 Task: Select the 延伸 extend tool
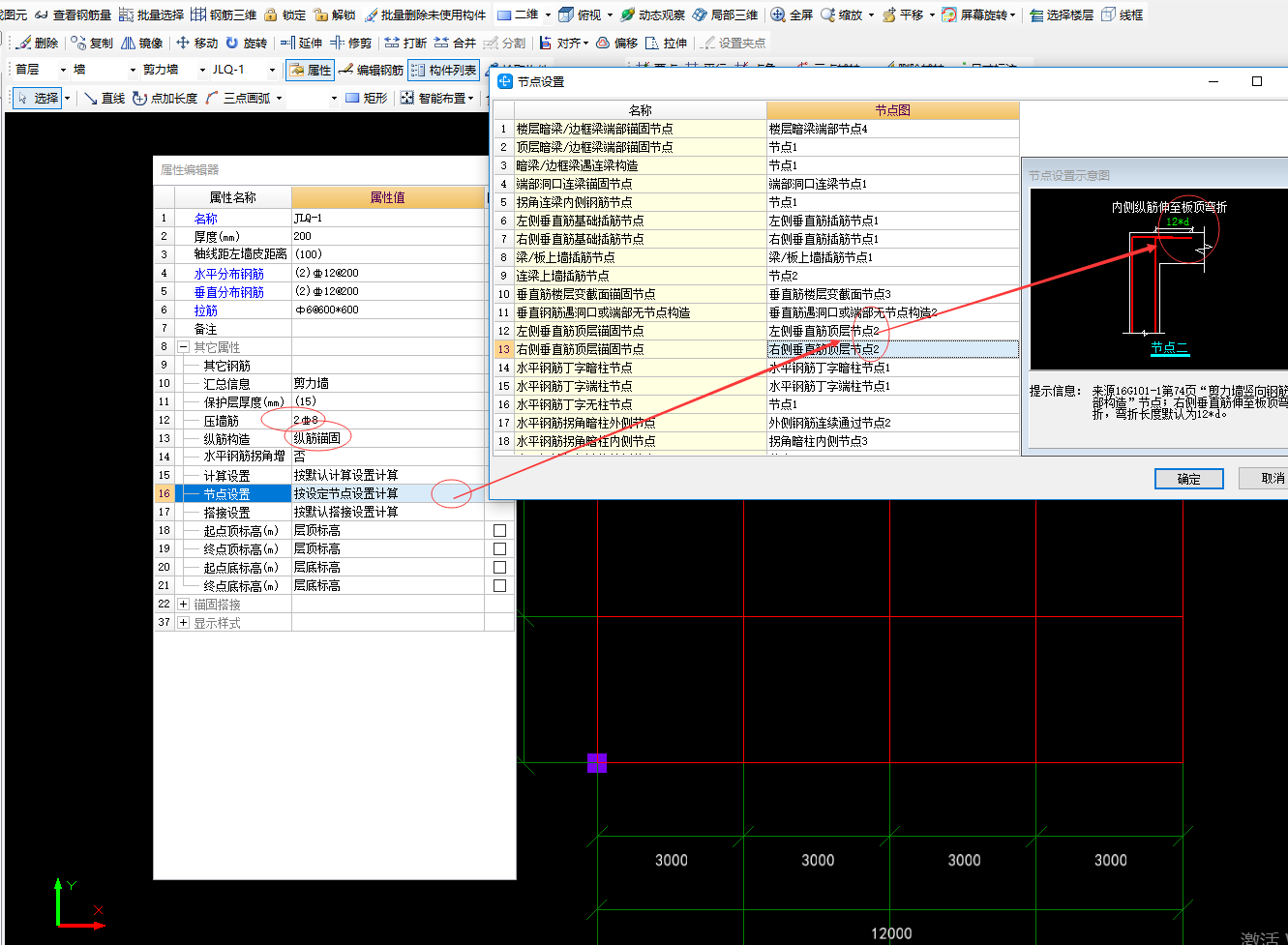click(x=301, y=43)
